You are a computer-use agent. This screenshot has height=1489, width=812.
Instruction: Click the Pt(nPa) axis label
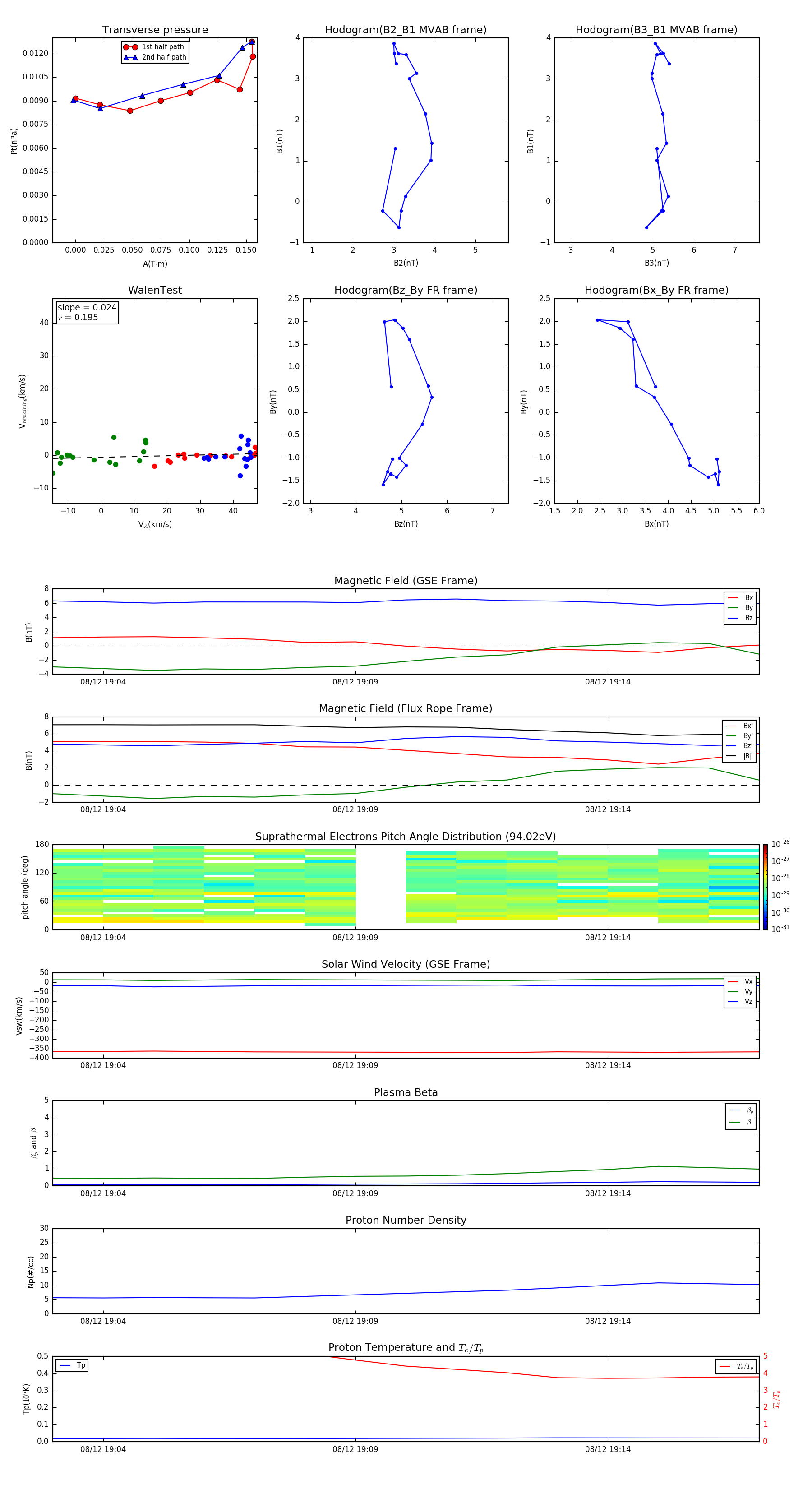(x=14, y=141)
